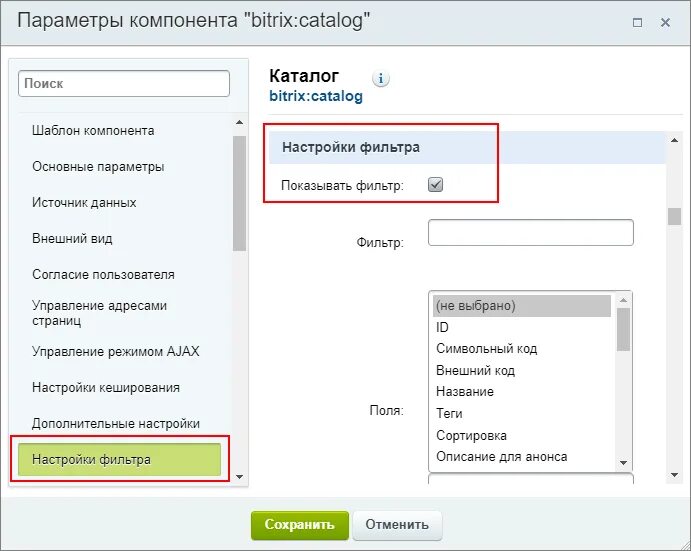
Task: Click the Фильтр text input
Action: point(530,233)
